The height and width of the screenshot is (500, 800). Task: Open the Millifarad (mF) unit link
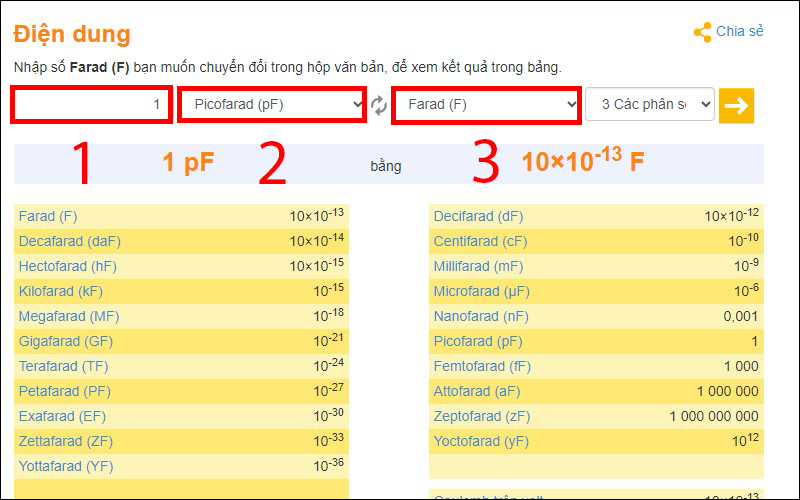point(477,266)
